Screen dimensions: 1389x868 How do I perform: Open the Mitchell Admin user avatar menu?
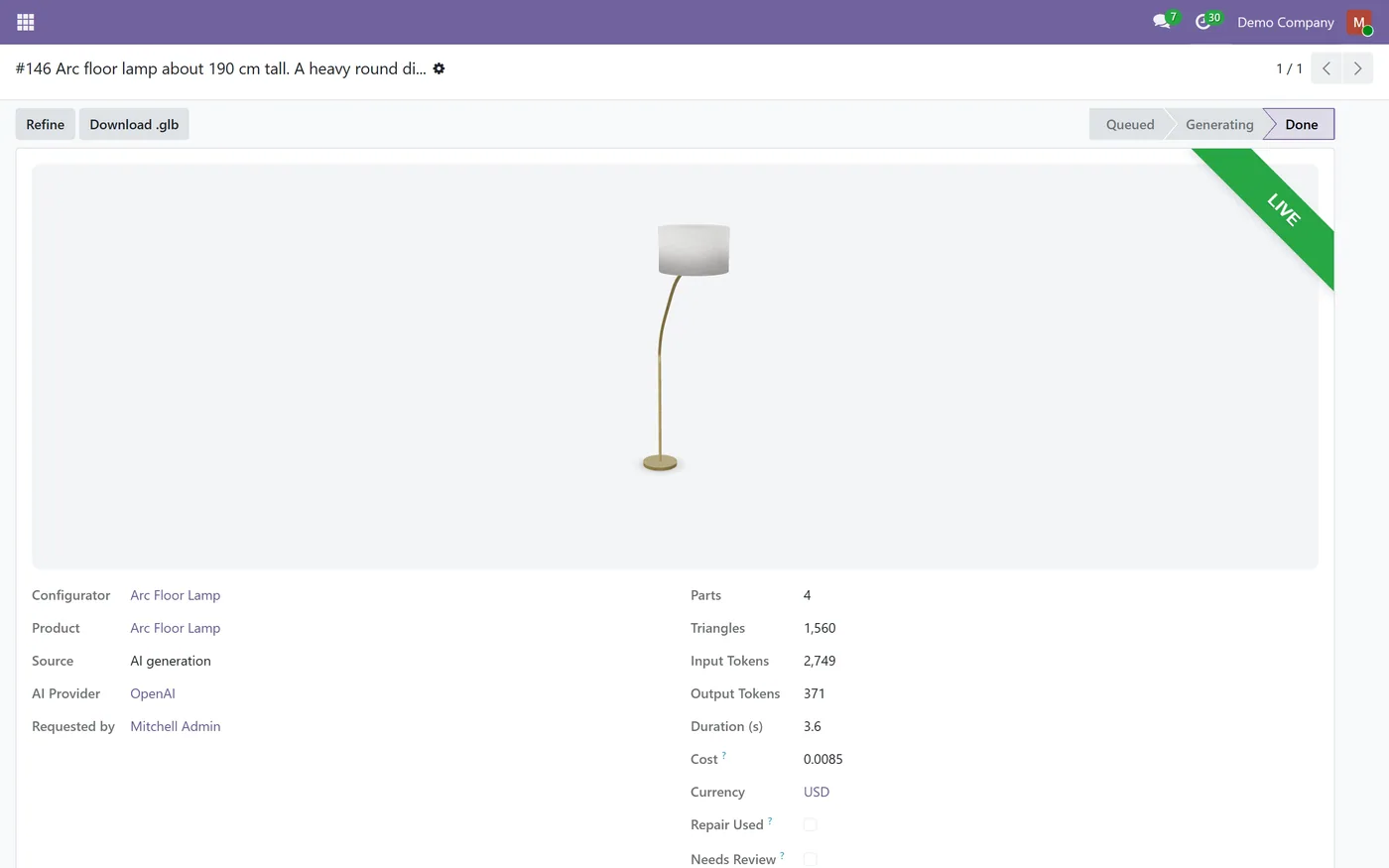pos(1359,22)
